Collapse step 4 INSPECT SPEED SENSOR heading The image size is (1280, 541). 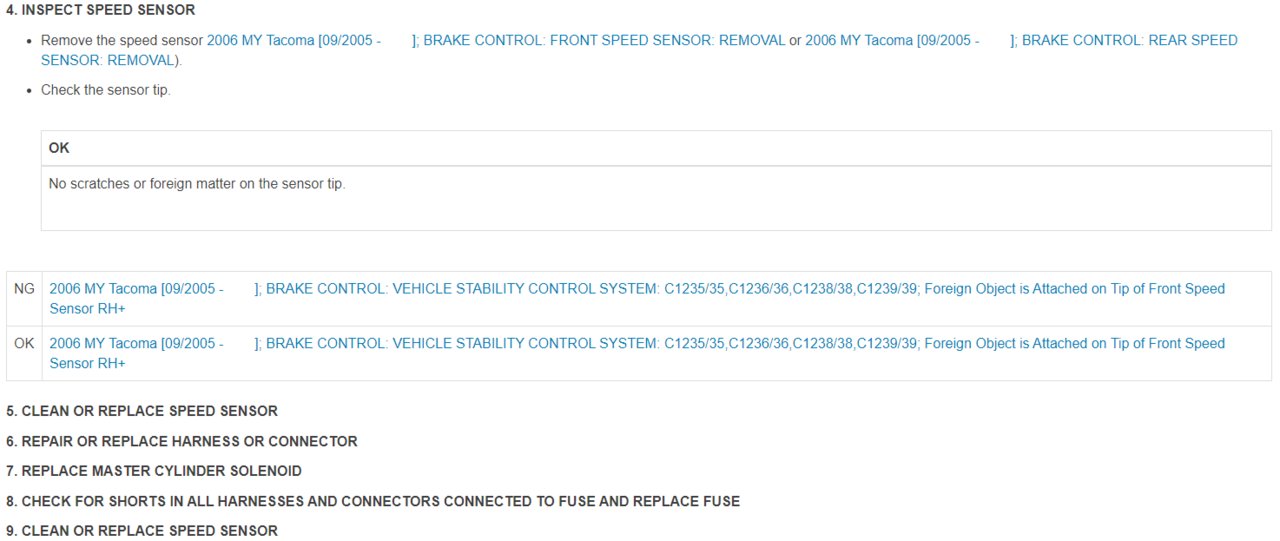point(101,10)
